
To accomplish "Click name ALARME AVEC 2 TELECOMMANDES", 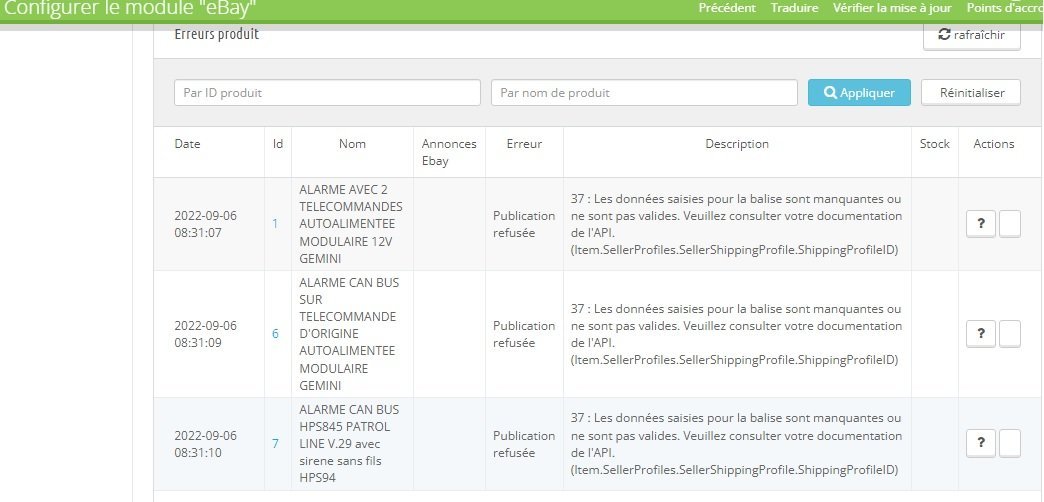I will point(351,224).
